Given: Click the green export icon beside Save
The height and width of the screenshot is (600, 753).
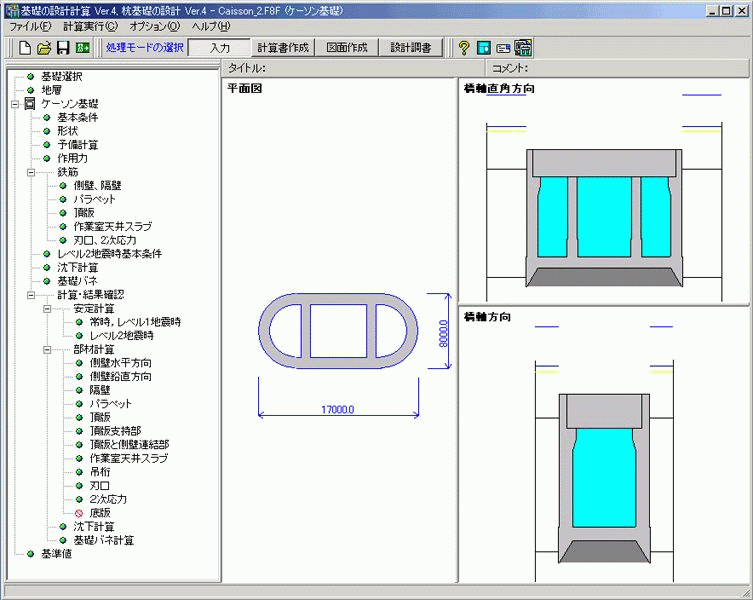Looking at the screenshot, I should (x=83, y=47).
